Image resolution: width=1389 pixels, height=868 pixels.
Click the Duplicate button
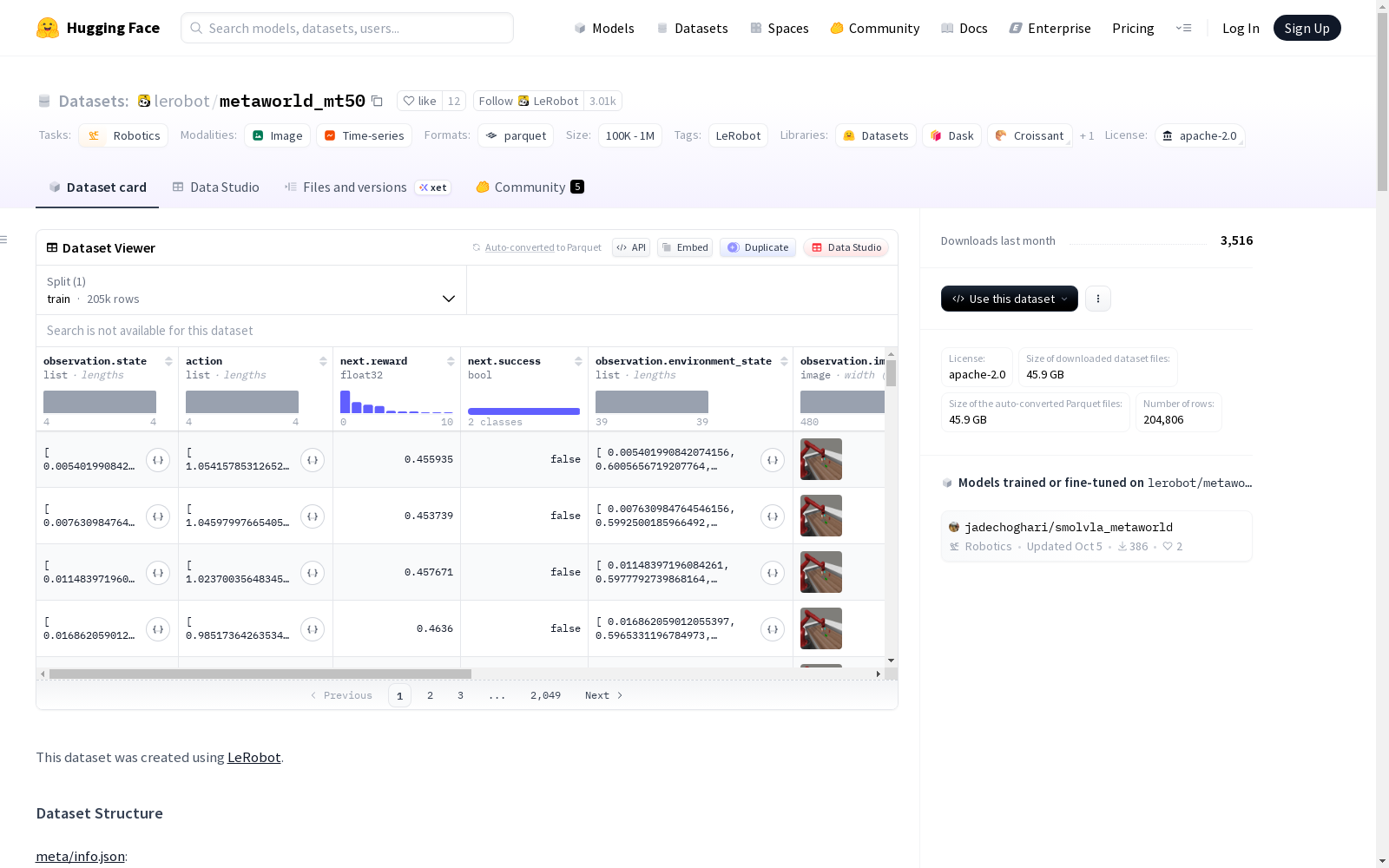coord(758,247)
